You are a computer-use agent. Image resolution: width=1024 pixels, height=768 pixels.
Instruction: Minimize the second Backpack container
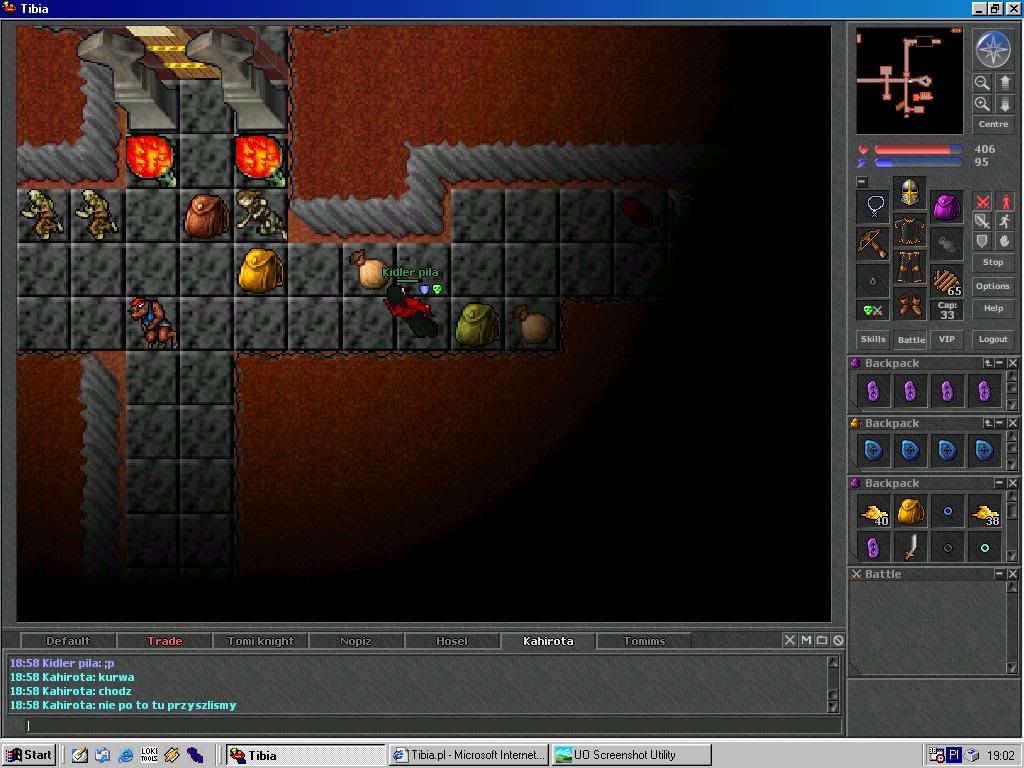1000,423
